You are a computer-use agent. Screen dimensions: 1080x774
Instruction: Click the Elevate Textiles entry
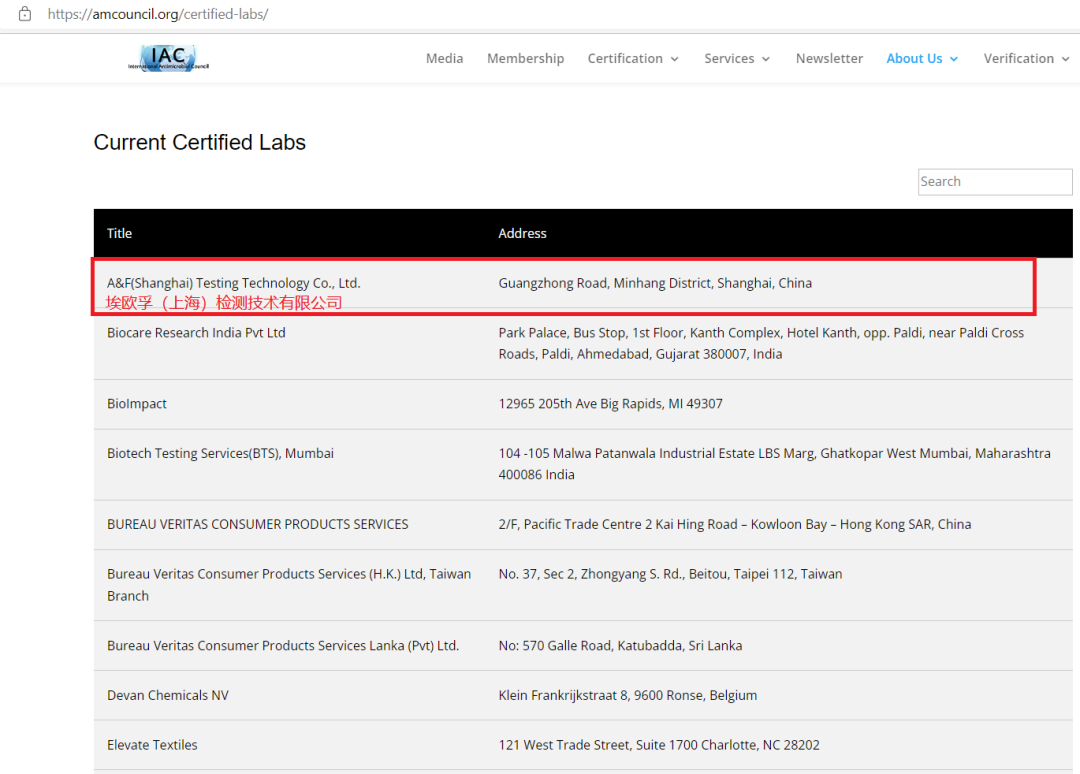(152, 745)
